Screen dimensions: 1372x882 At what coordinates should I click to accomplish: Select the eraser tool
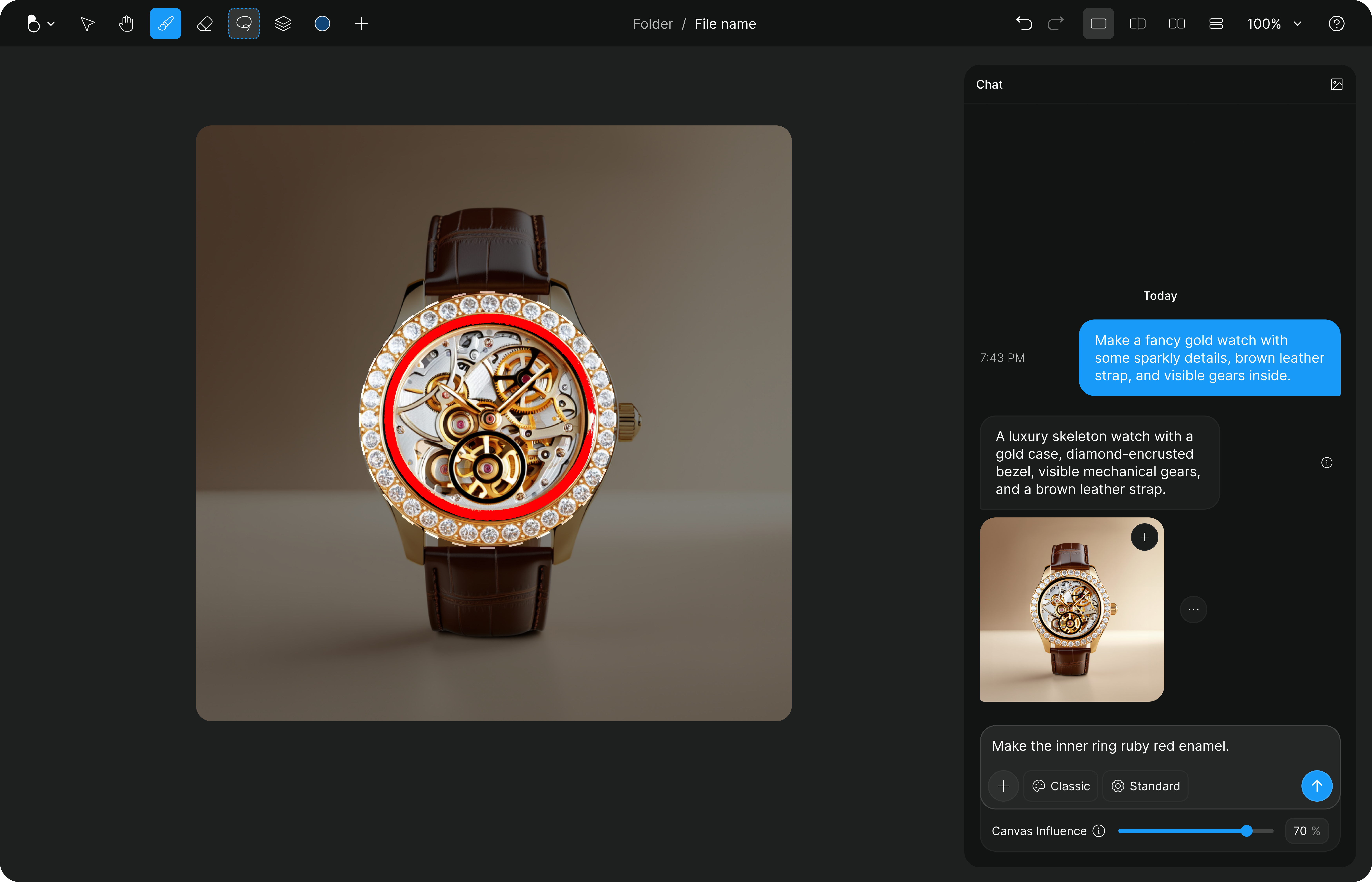tap(204, 24)
